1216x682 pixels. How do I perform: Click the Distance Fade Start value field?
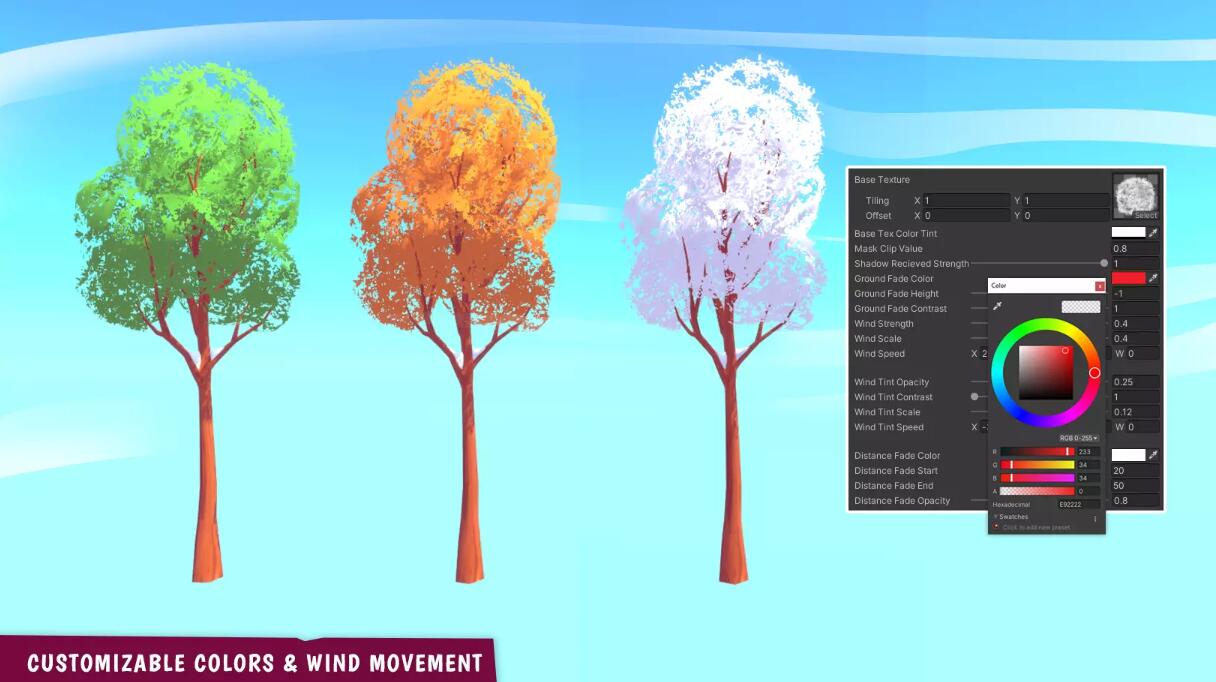pyautogui.click(x=1135, y=470)
